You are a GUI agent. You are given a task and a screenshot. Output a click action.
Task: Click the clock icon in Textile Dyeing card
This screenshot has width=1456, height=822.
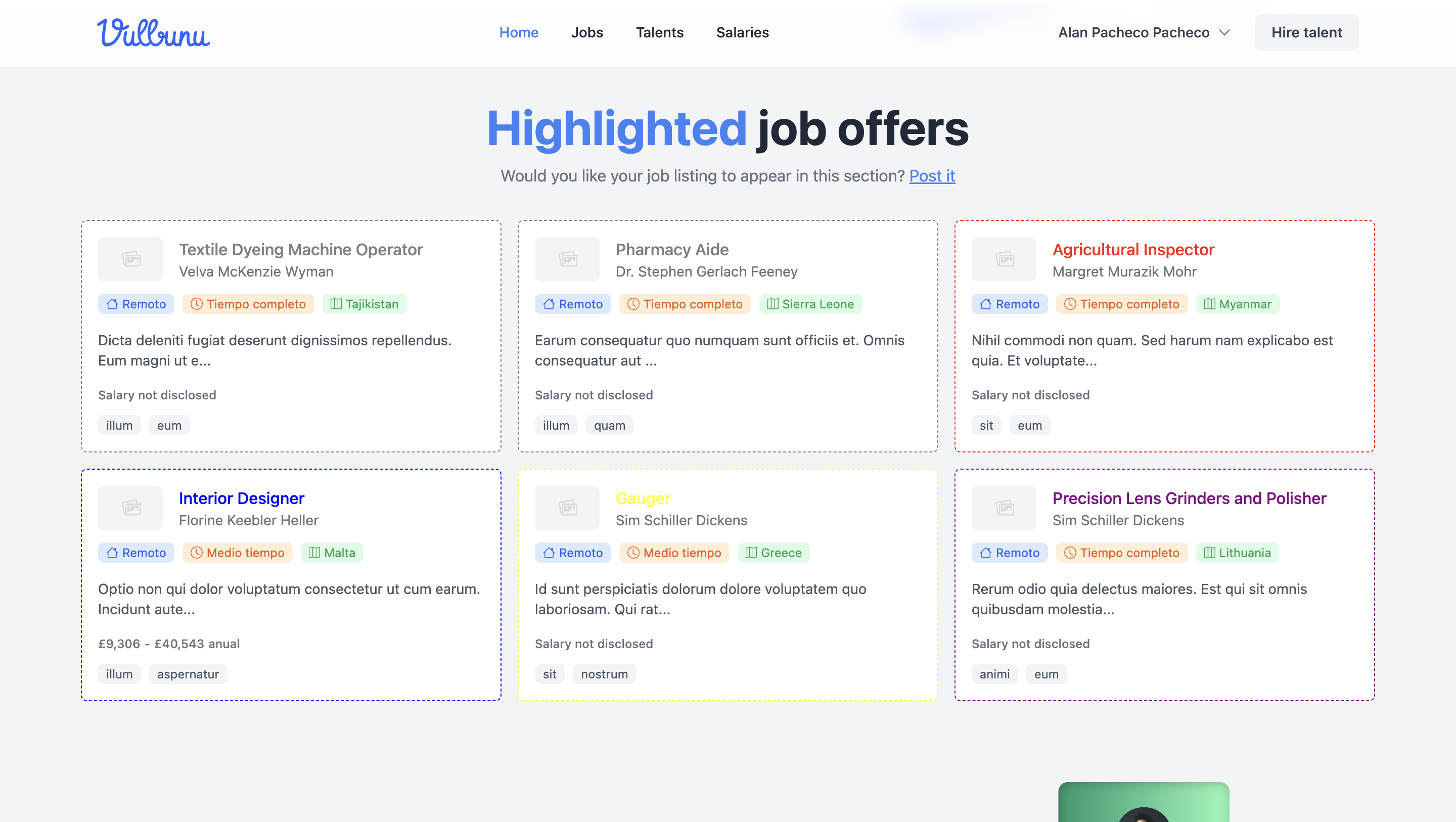(196, 304)
